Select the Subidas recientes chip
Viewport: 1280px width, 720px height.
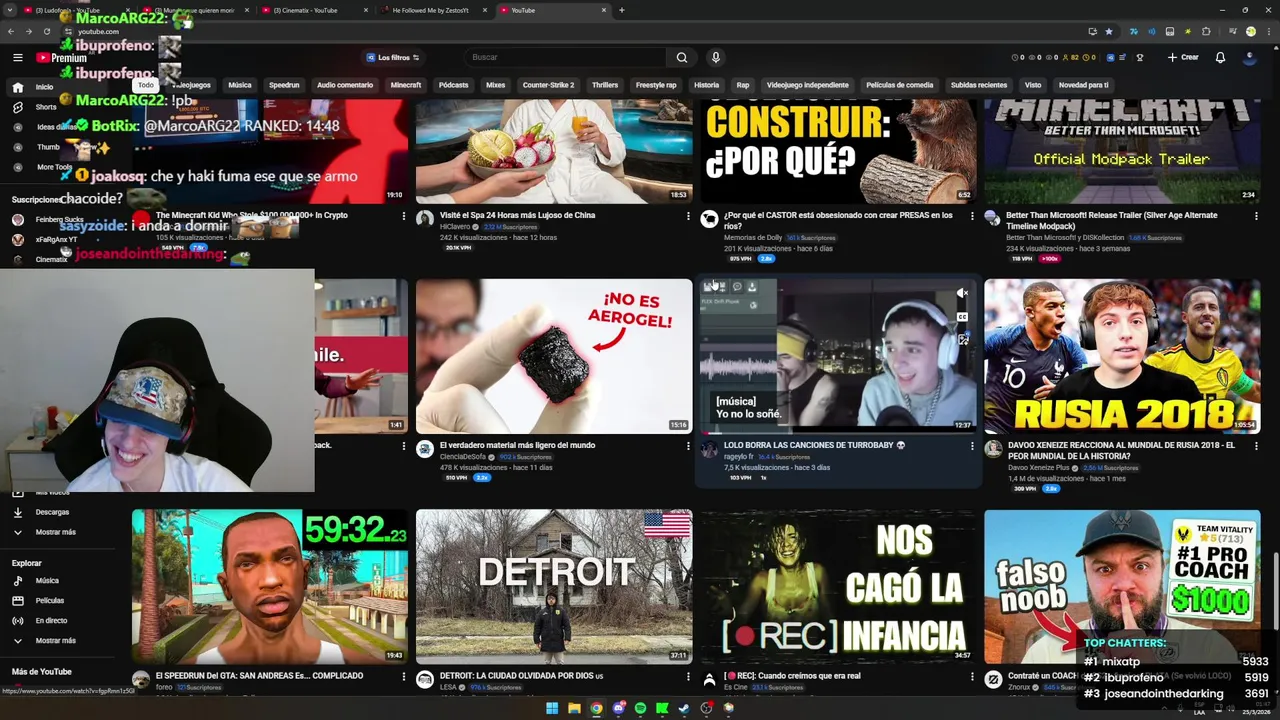click(979, 85)
